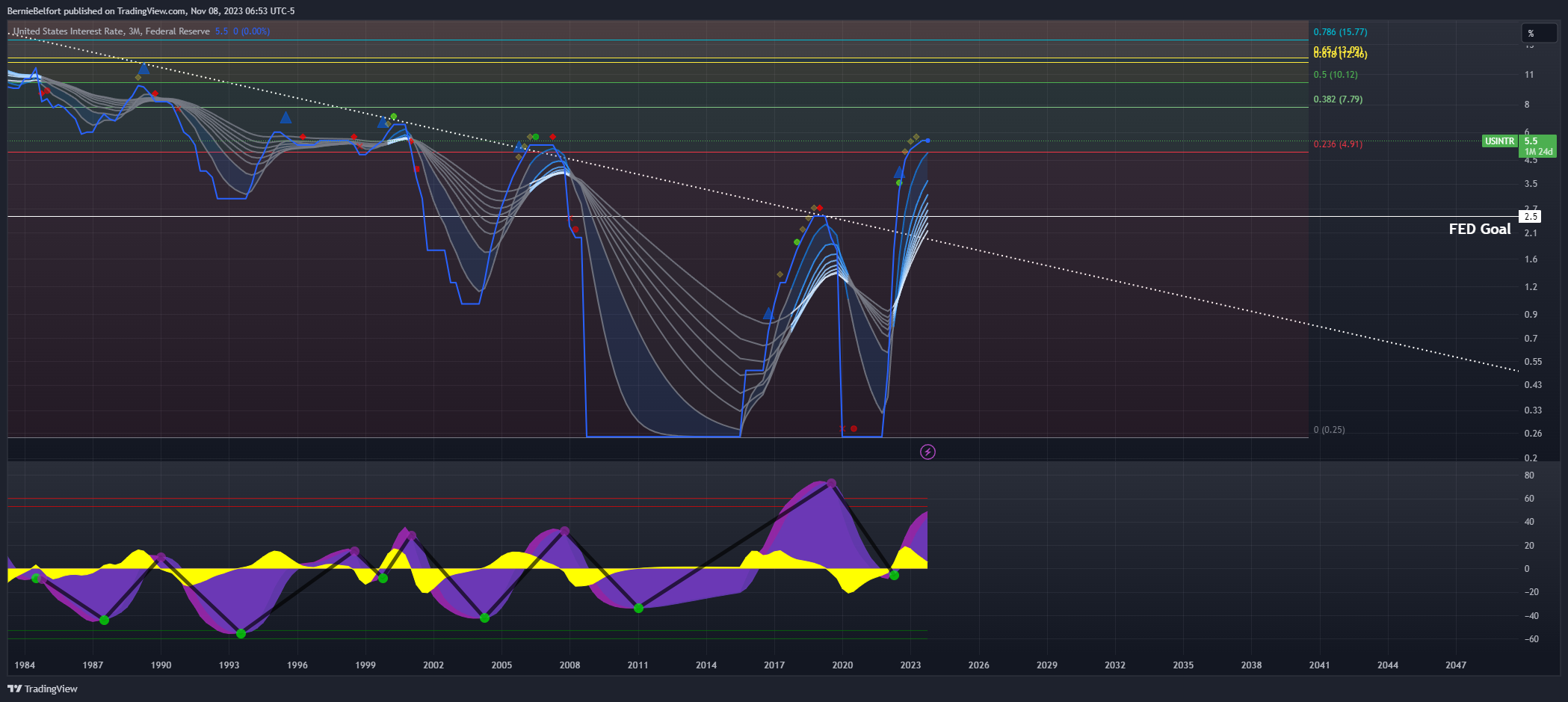Click the green oscillator dot near 2000
The height and width of the screenshot is (702, 1568).
(383, 578)
